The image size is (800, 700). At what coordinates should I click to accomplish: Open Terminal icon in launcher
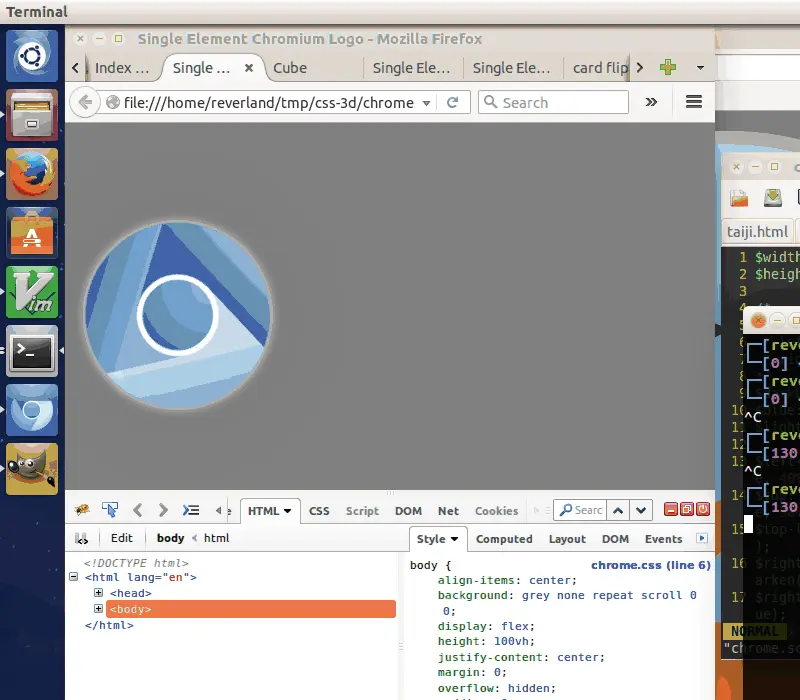pyautogui.click(x=32, y=351)
